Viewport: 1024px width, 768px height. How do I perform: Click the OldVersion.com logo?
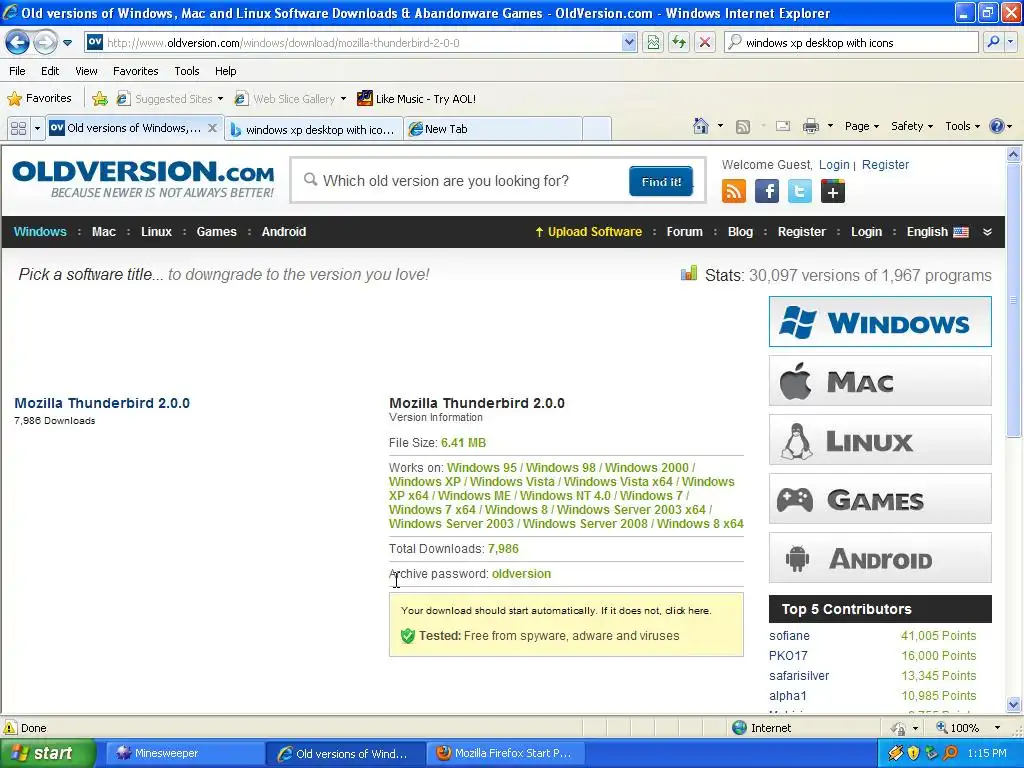click(x=143, y=179)
